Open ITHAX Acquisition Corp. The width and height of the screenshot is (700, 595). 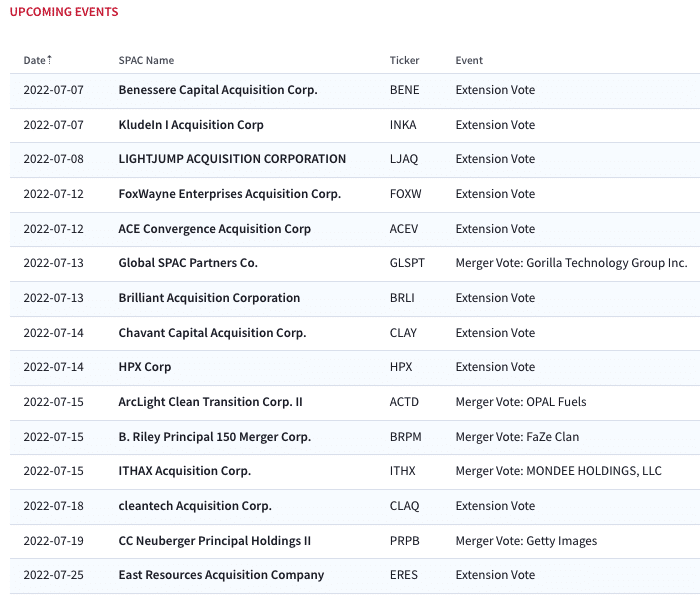point(184,471)
